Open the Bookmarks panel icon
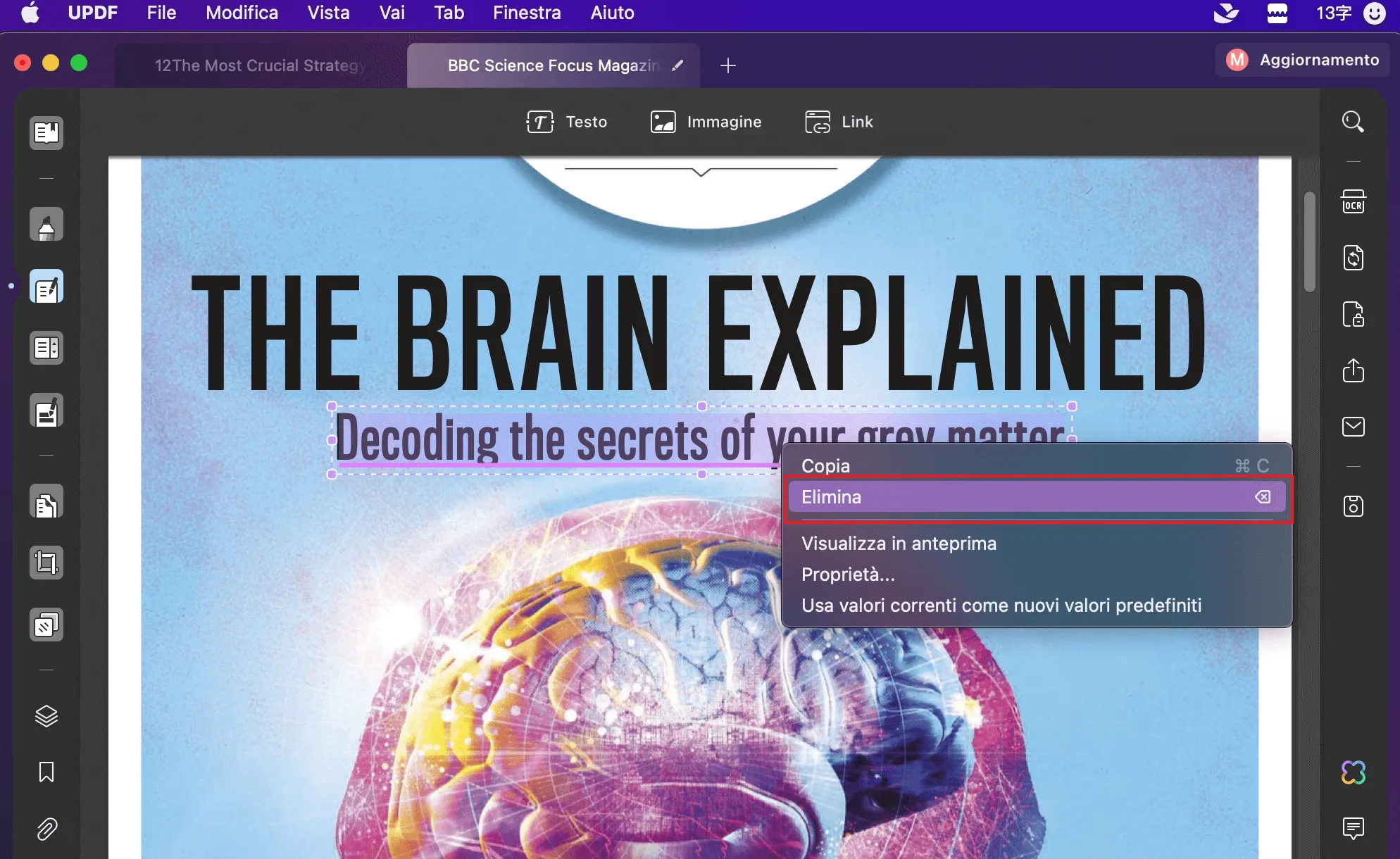The image size is (1400, 859). click(x=46, y=772)
